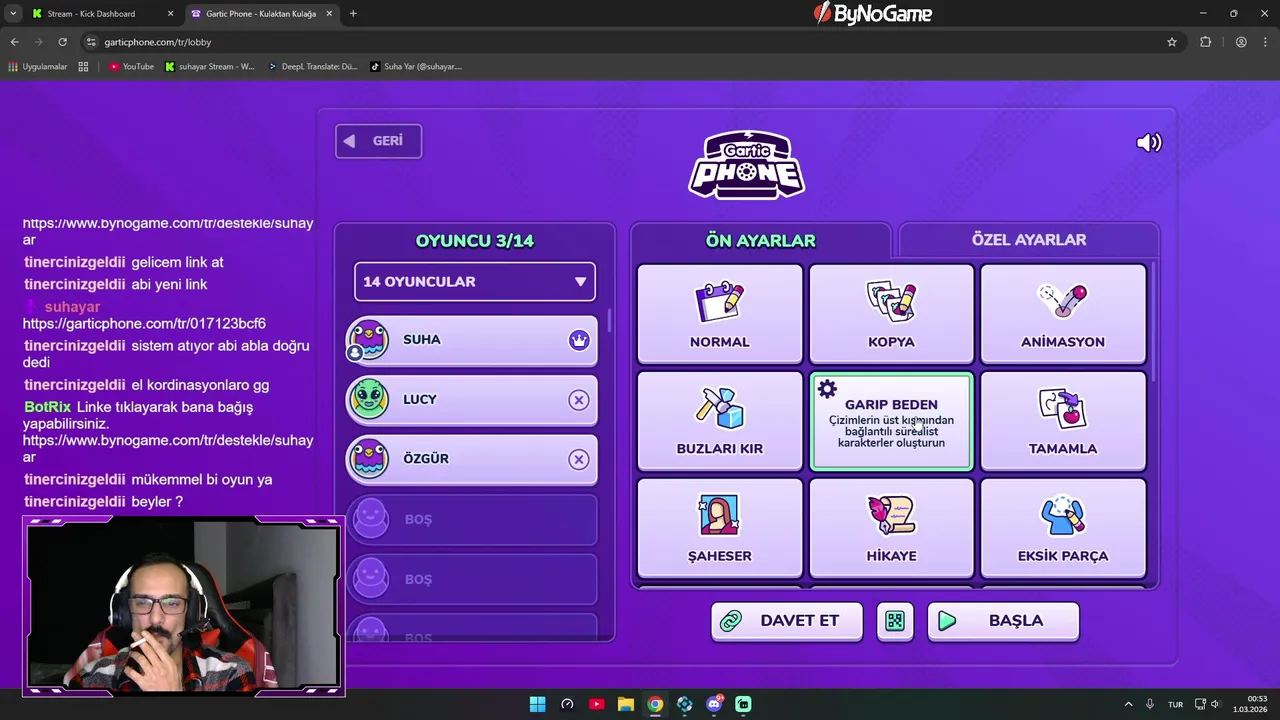Open the YouTube bookmark

pos(131,67)
